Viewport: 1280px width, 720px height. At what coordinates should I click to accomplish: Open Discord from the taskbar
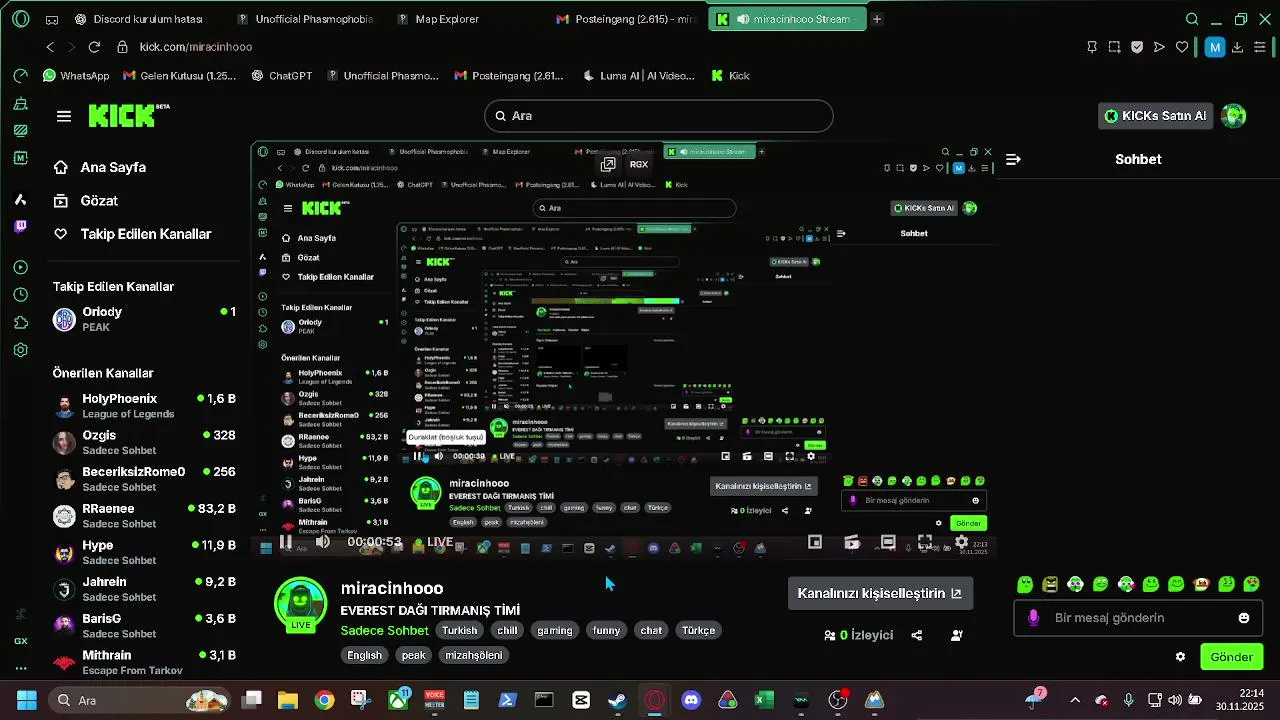pos(691,700)
